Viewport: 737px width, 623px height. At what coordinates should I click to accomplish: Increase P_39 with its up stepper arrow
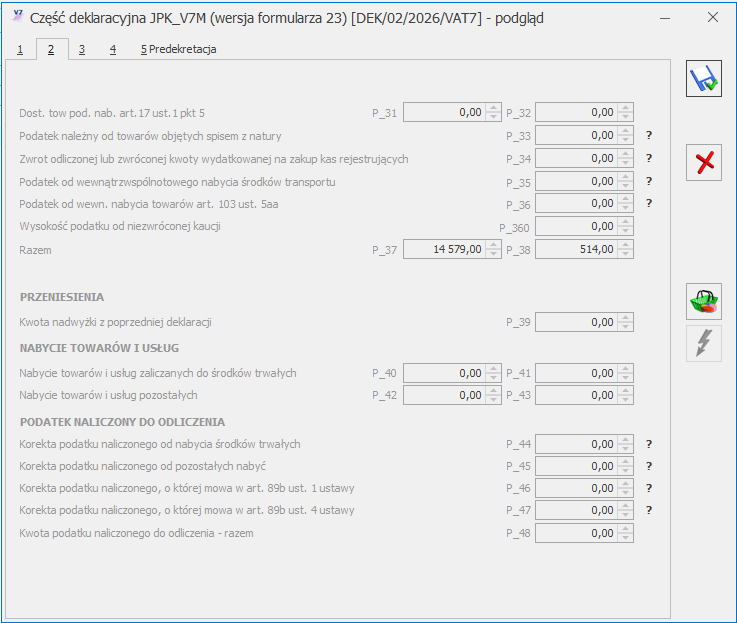(x=626, y=318)
